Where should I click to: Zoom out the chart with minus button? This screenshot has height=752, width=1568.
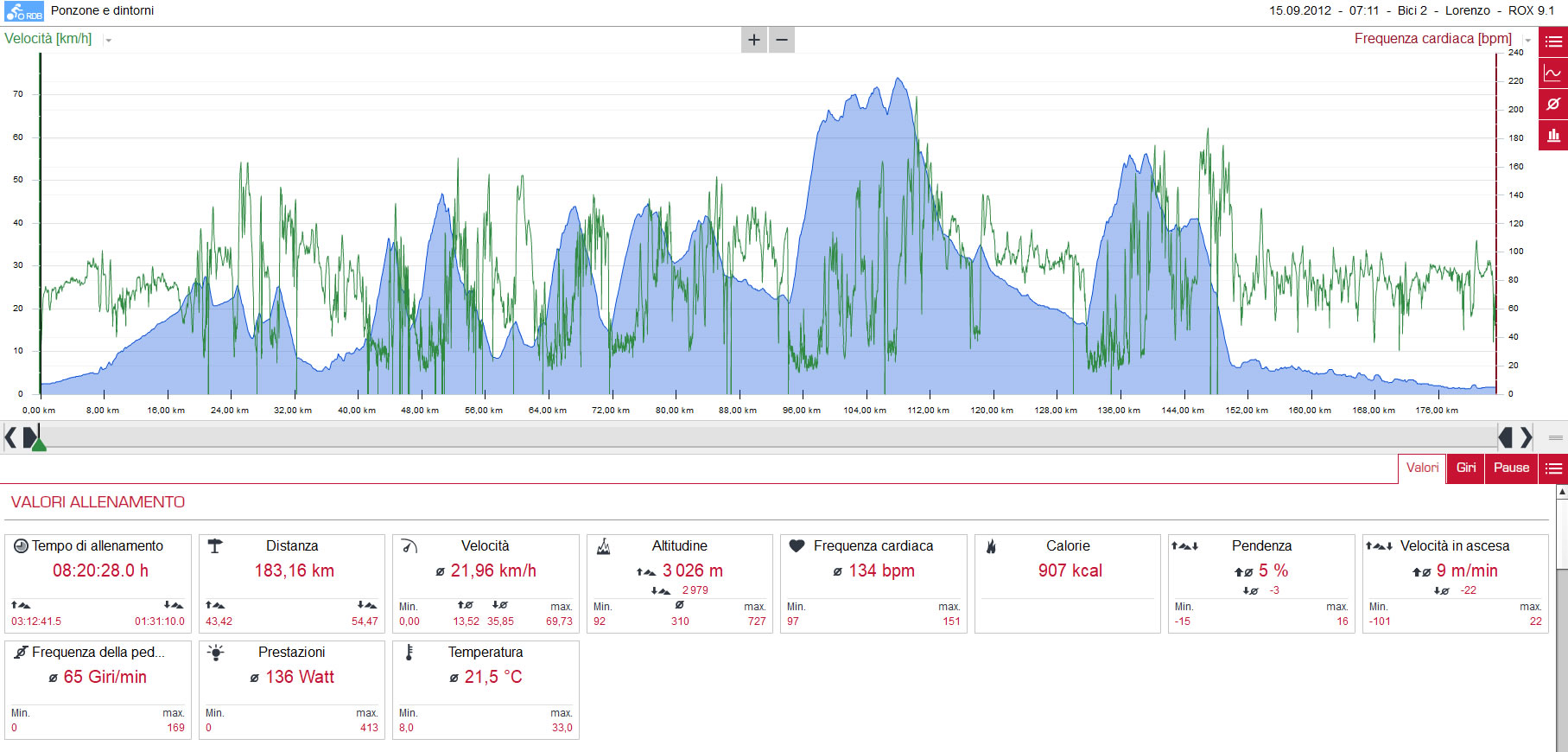pos(782,40)
